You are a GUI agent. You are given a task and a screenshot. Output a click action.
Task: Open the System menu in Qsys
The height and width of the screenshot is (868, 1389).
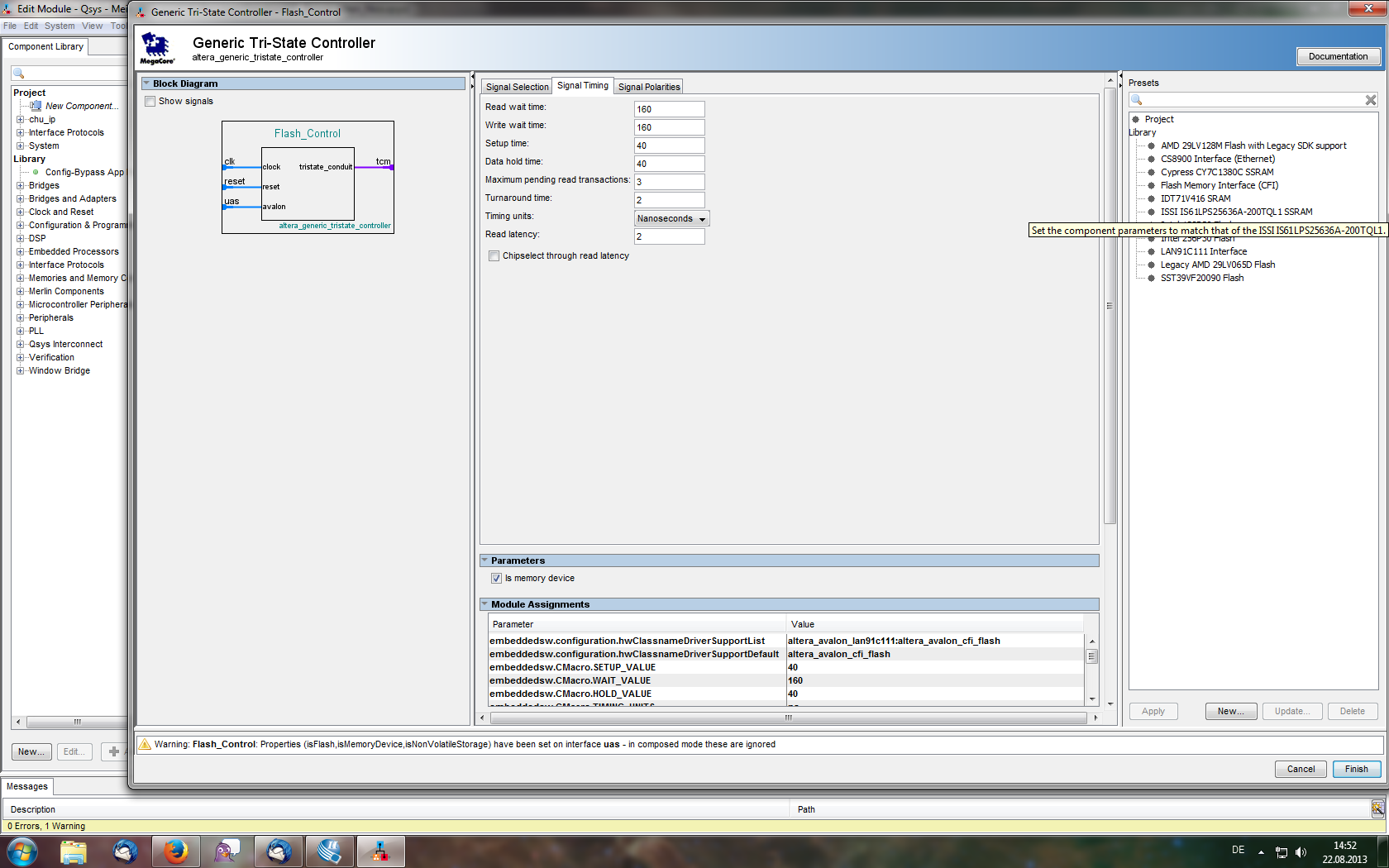tap(60, 26)
